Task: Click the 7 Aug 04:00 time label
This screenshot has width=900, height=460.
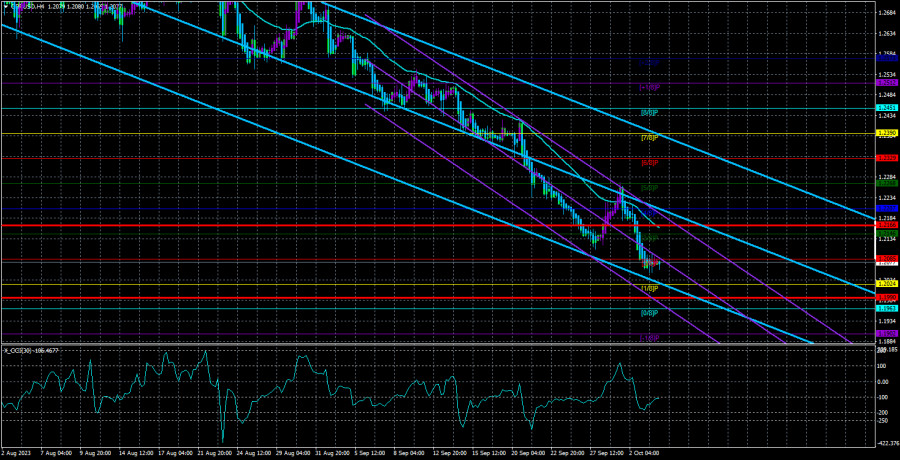Action: pyautogui.click(x=55, y=453)
